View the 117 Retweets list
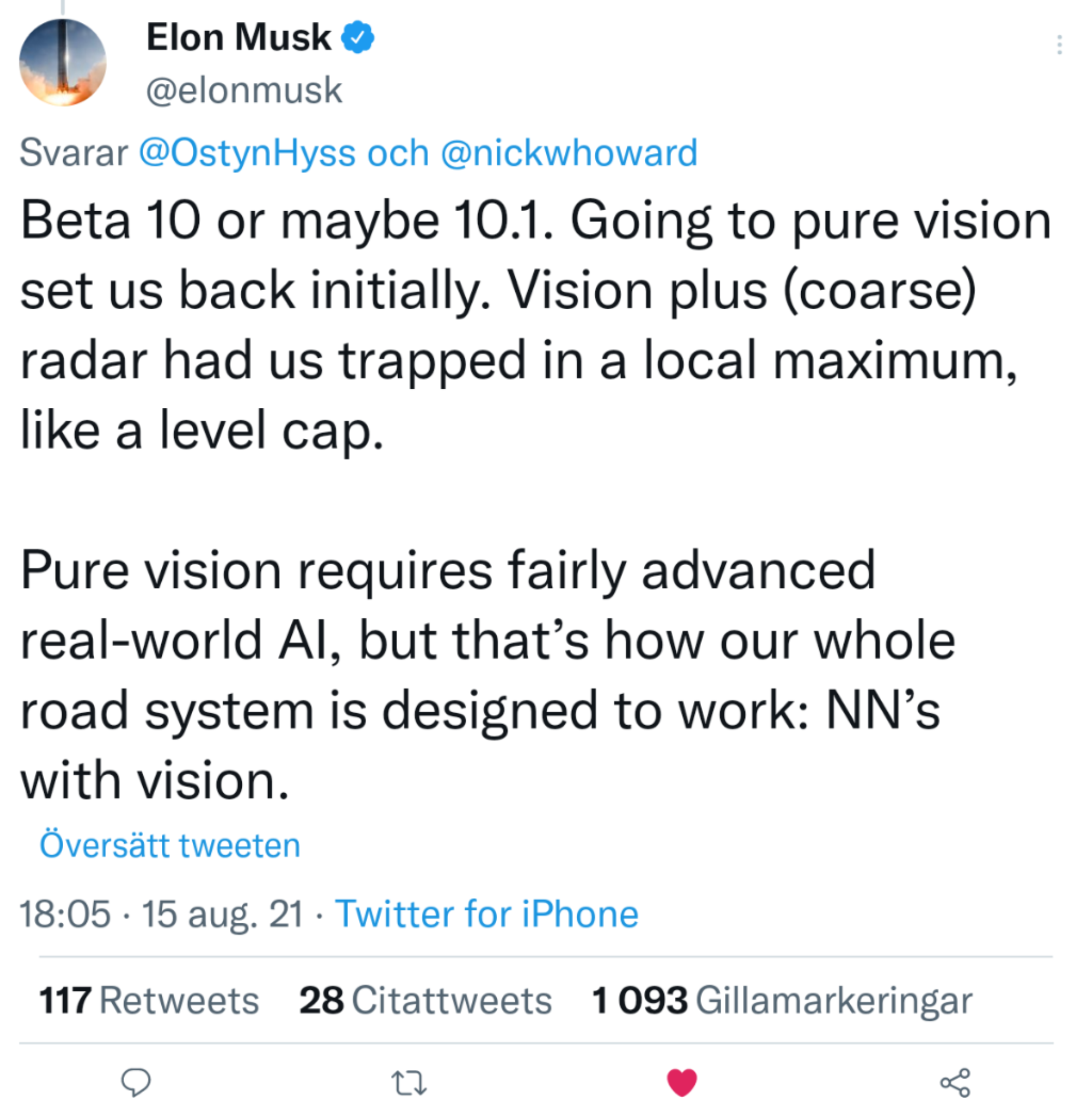Screen dimensions: 1092x1115 click(x=149, y=1001)
